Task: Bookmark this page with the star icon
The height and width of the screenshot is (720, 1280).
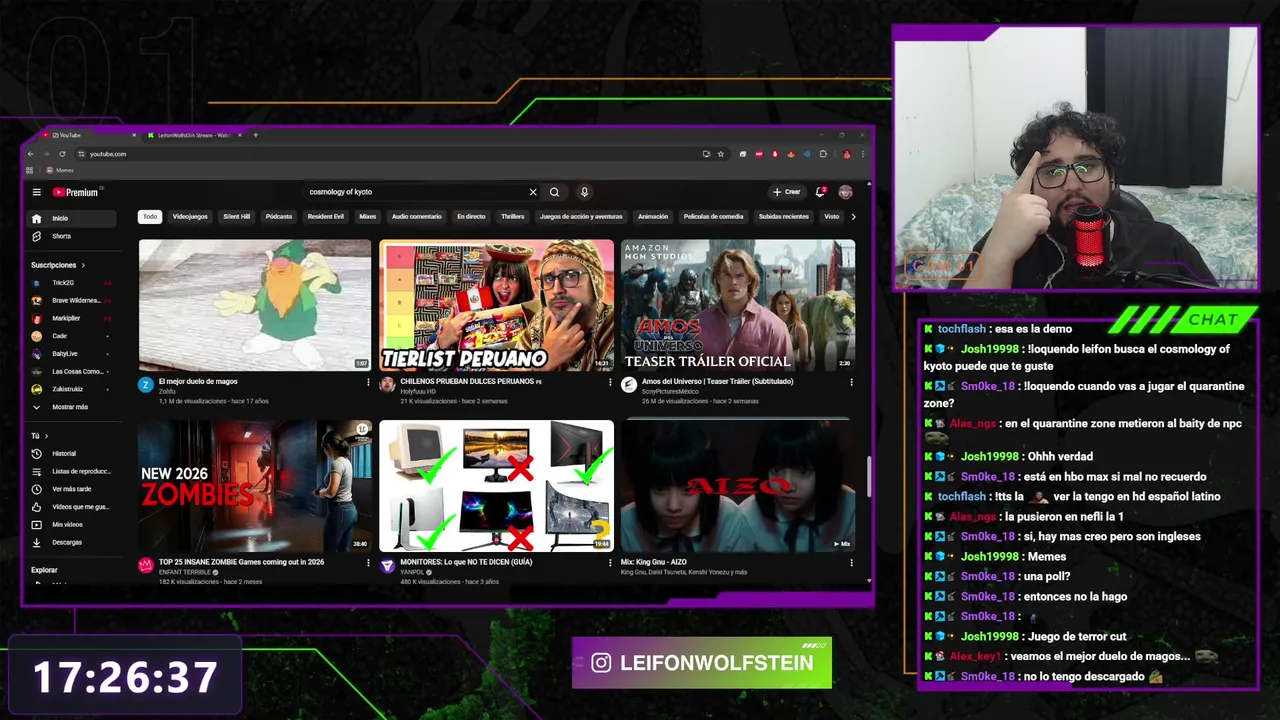Action: point(721,154)
